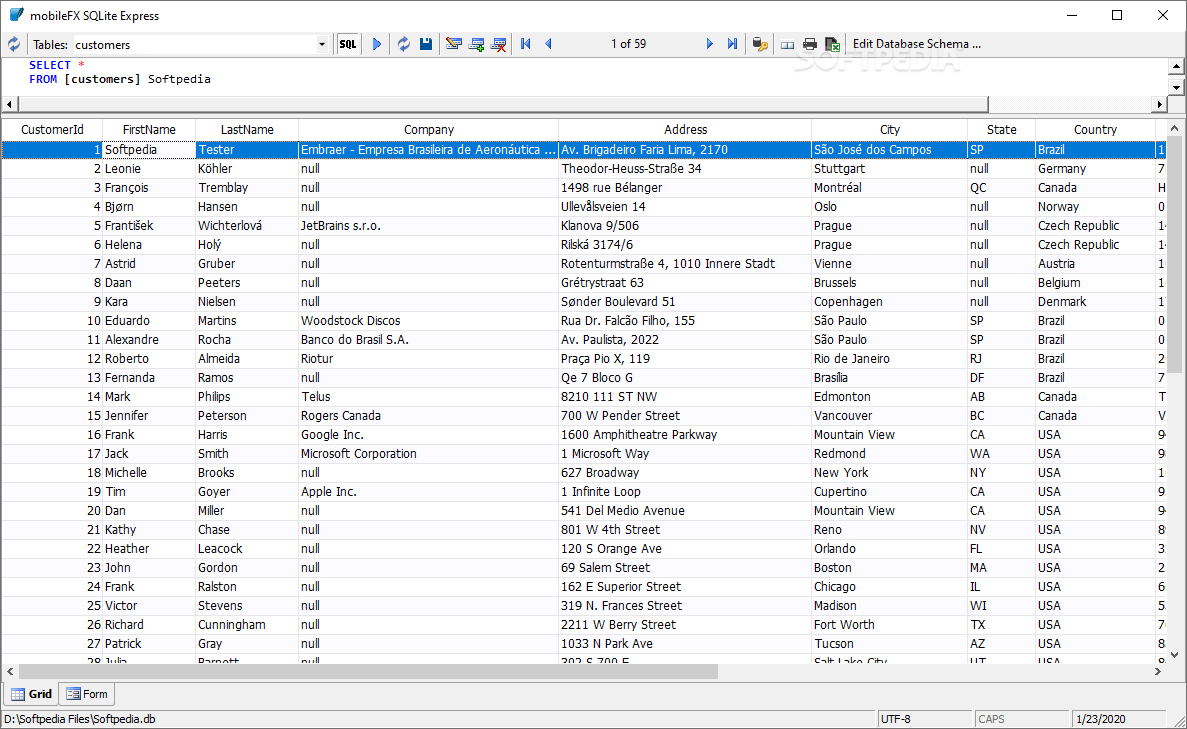
Task: Click the printer icon
Action: coord(810,44)
